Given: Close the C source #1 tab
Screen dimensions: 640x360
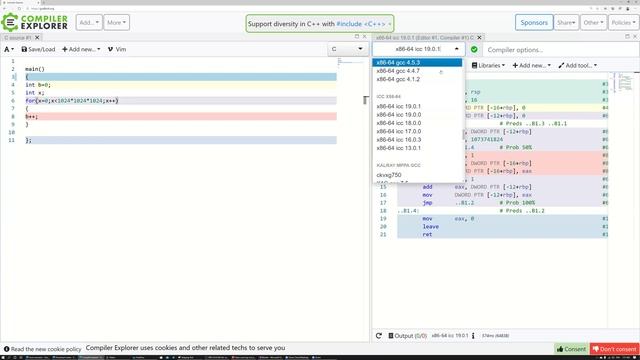Looking at the screenshot, I should pos(37,38).
